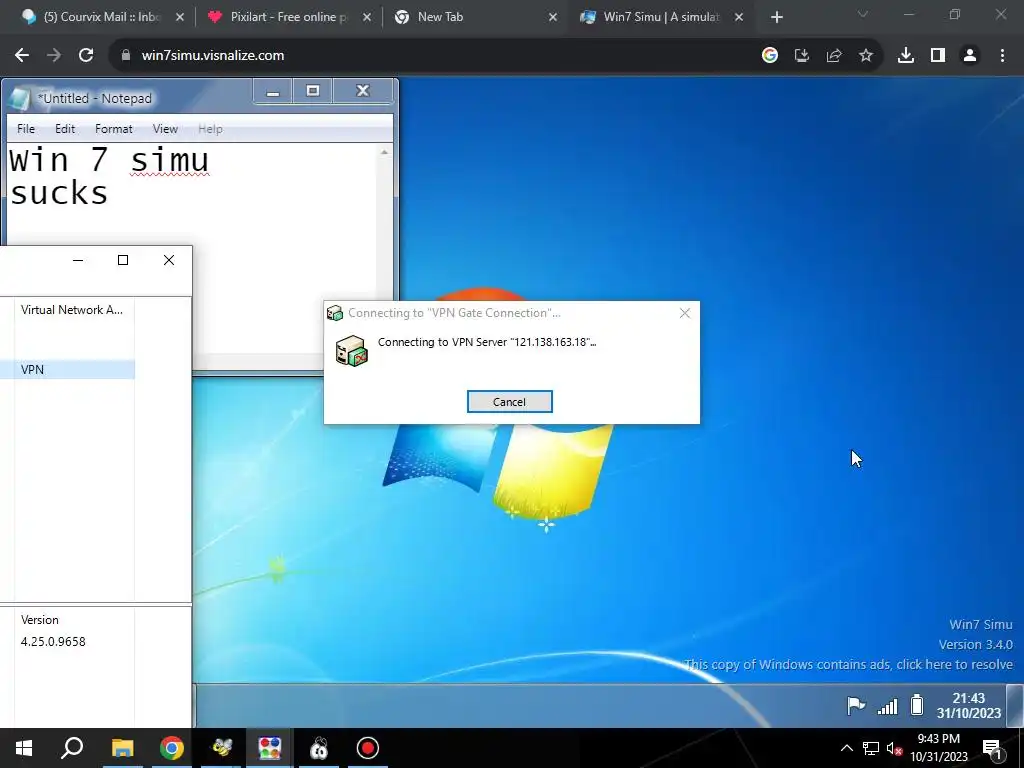This screenshot has height=768, width=1024.
Task: Click the Win7 Simu action center flag icon
Action: tap(856, 705)
